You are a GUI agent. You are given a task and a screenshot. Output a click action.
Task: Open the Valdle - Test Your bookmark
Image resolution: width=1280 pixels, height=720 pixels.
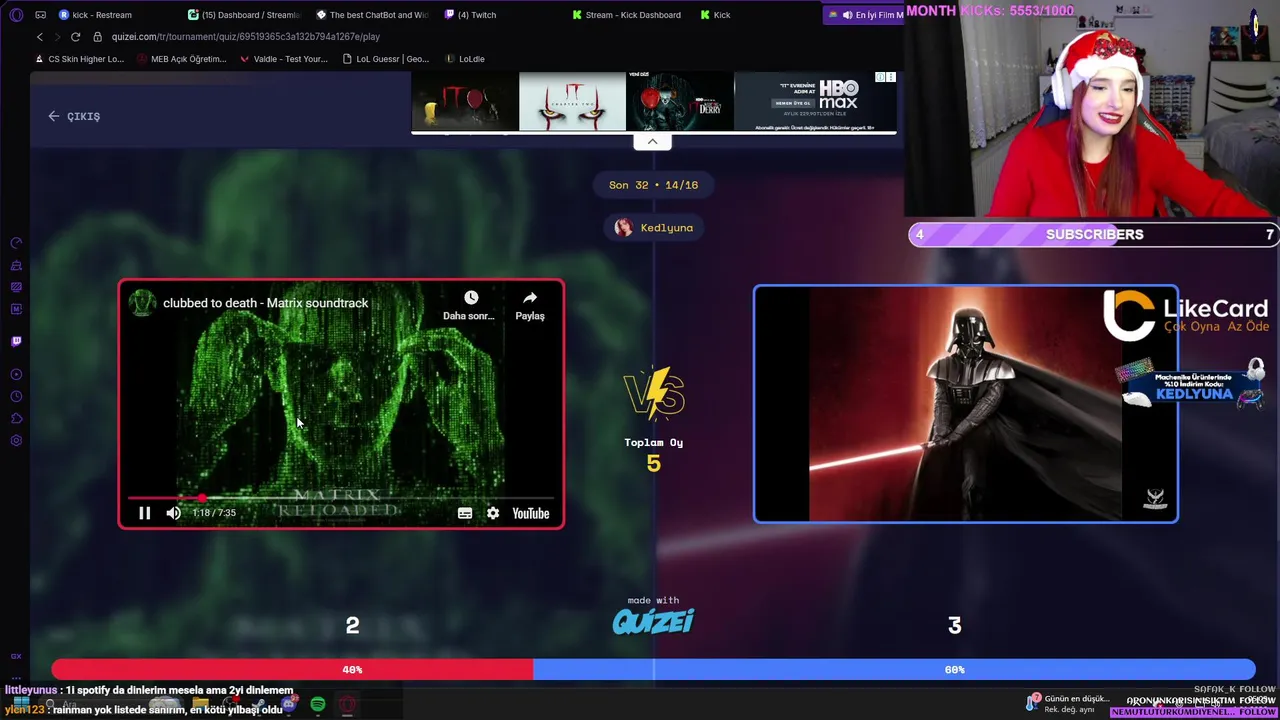(284, 59)
